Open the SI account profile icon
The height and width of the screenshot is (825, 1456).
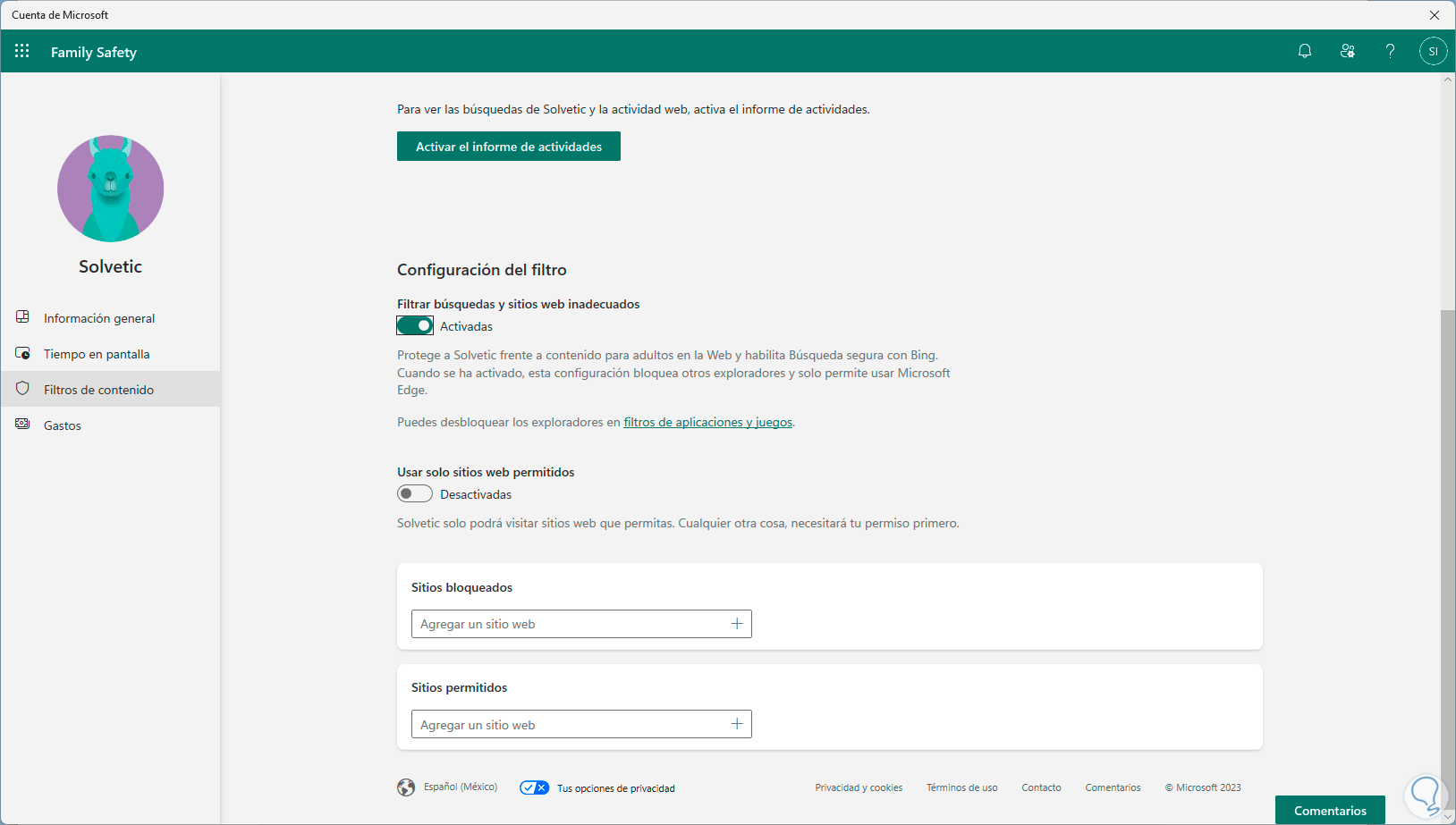point(1434,51)
